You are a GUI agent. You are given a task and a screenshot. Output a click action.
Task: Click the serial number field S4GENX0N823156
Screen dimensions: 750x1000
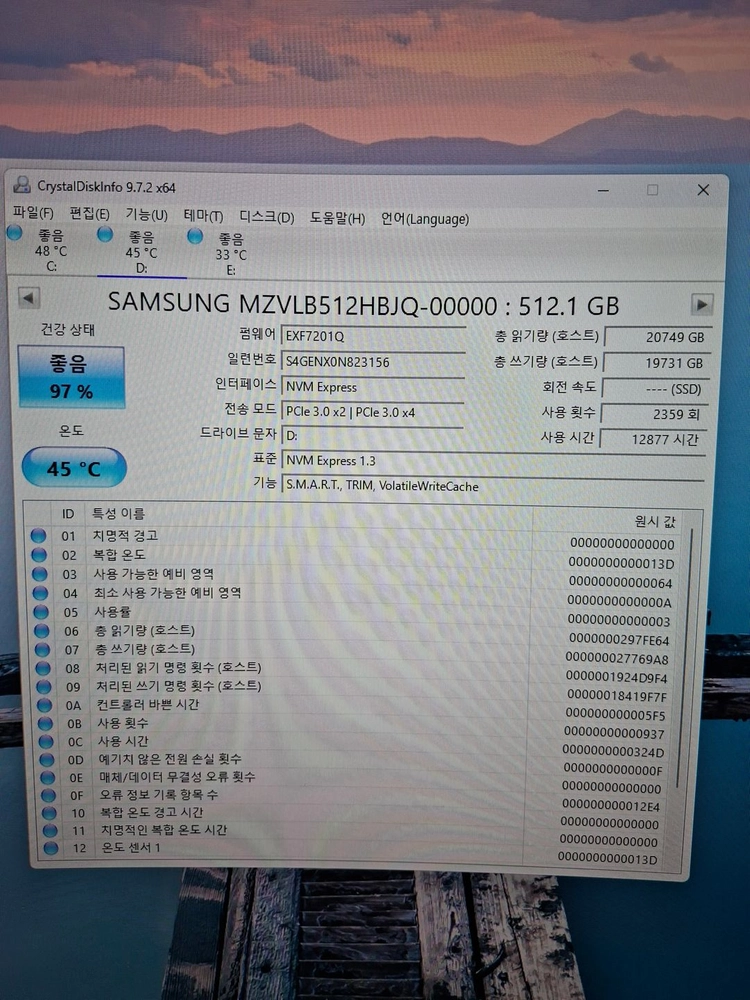click(373, 362)
